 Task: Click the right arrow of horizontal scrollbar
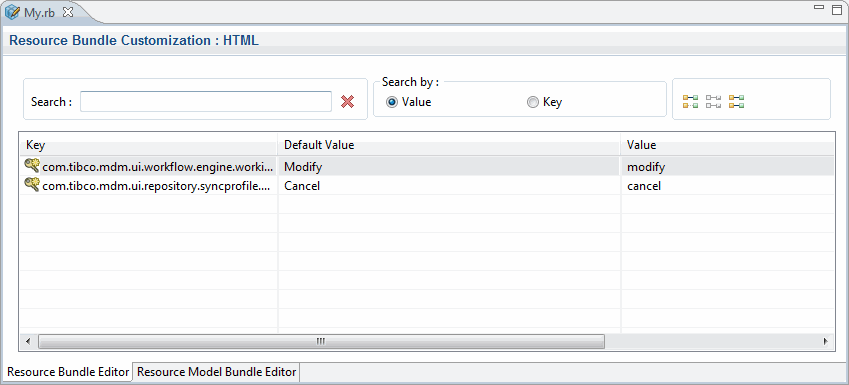[x=825, y=341]
